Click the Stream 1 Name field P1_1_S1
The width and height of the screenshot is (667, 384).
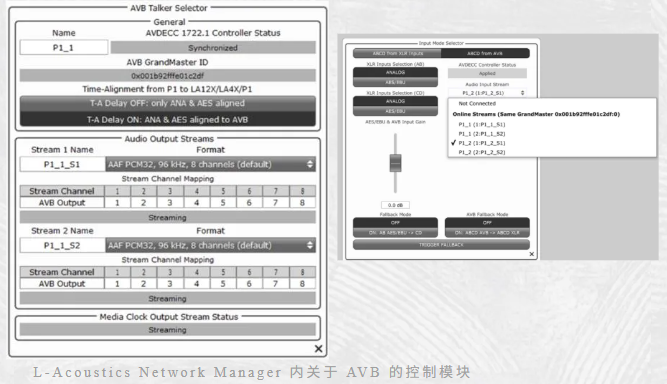(x=62, y=164)
